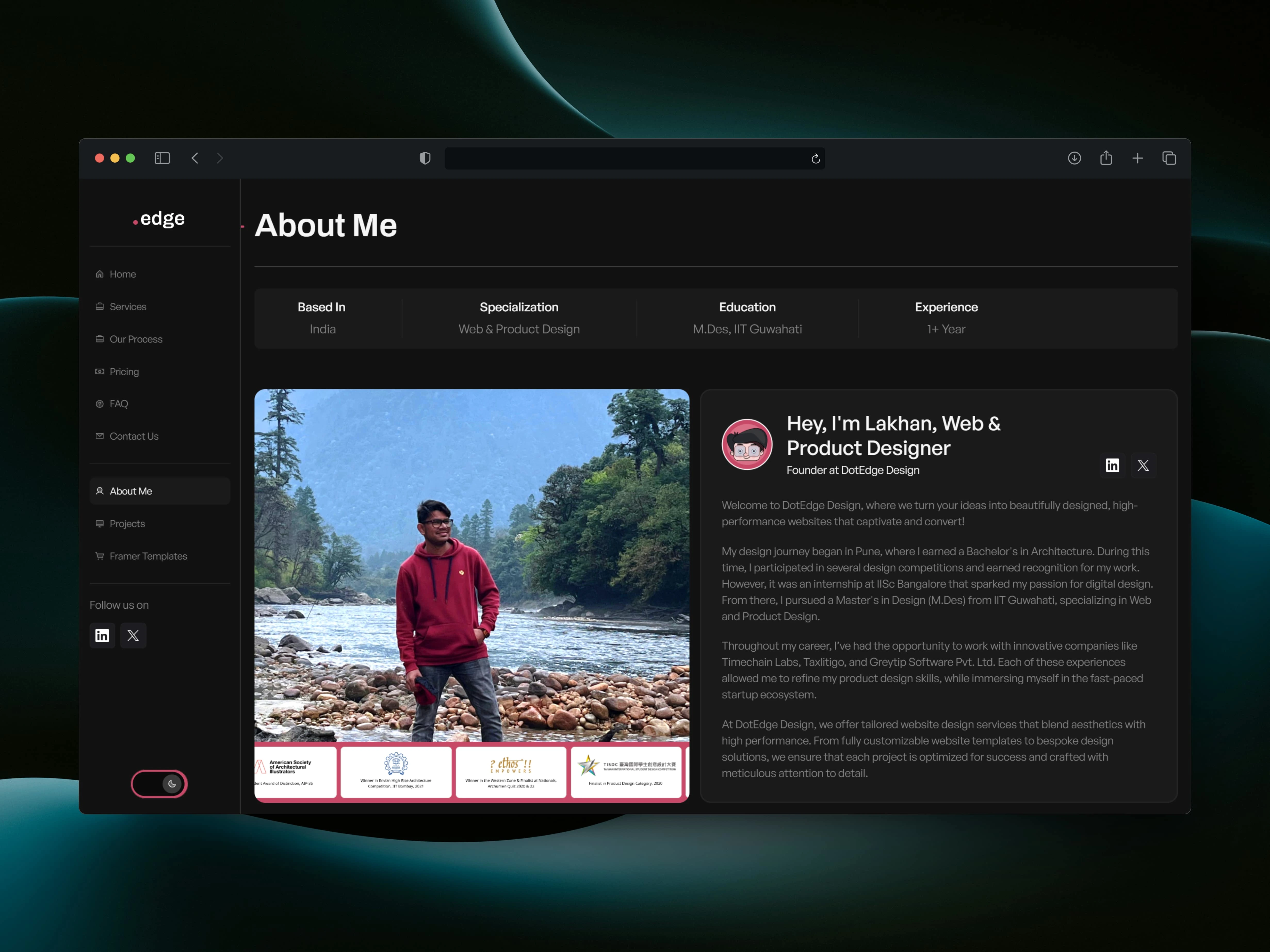Go forward using browser forward arrow

click(220, 158)
